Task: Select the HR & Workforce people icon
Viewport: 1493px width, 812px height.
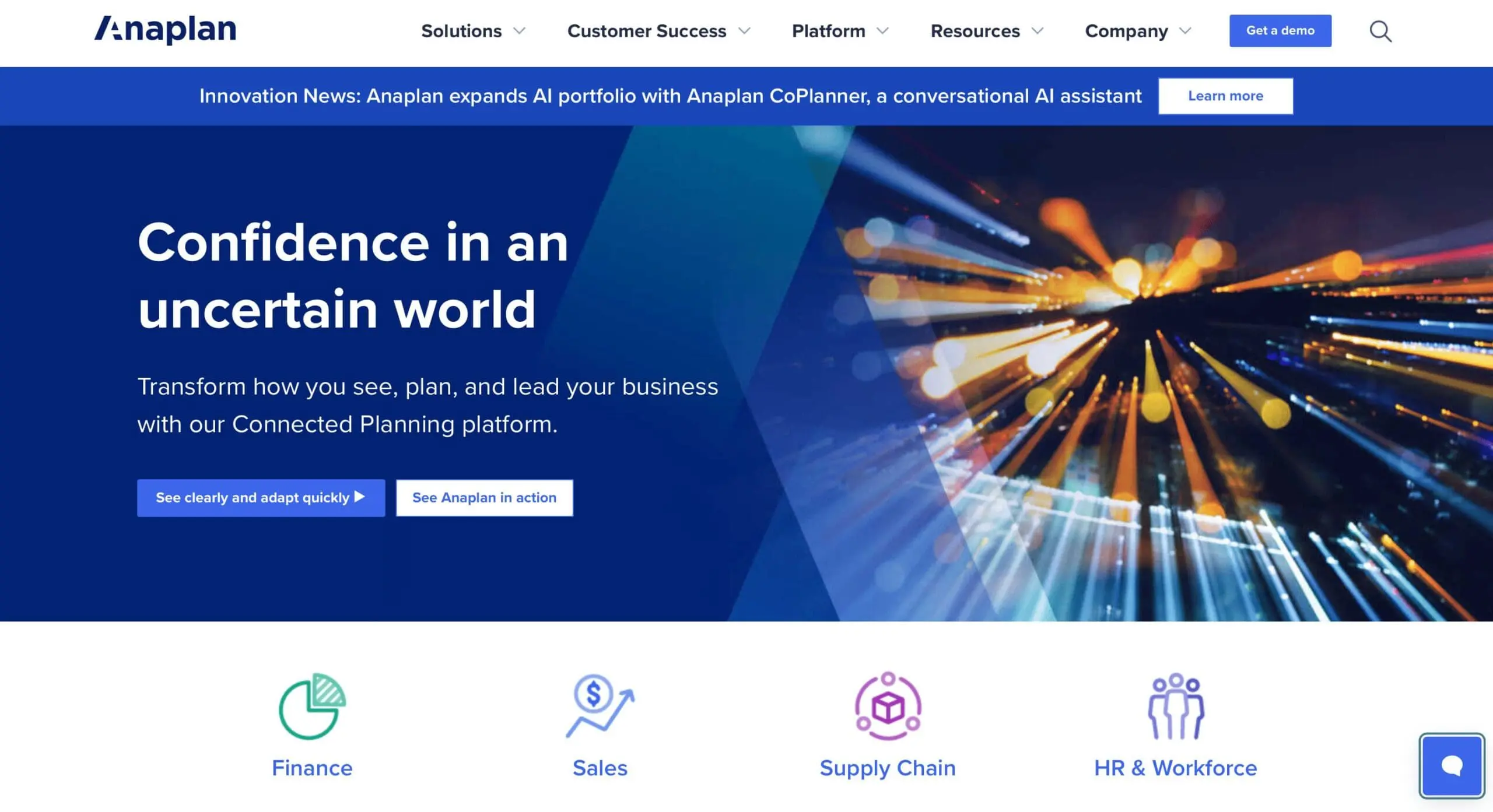Action: (1176, 705)
